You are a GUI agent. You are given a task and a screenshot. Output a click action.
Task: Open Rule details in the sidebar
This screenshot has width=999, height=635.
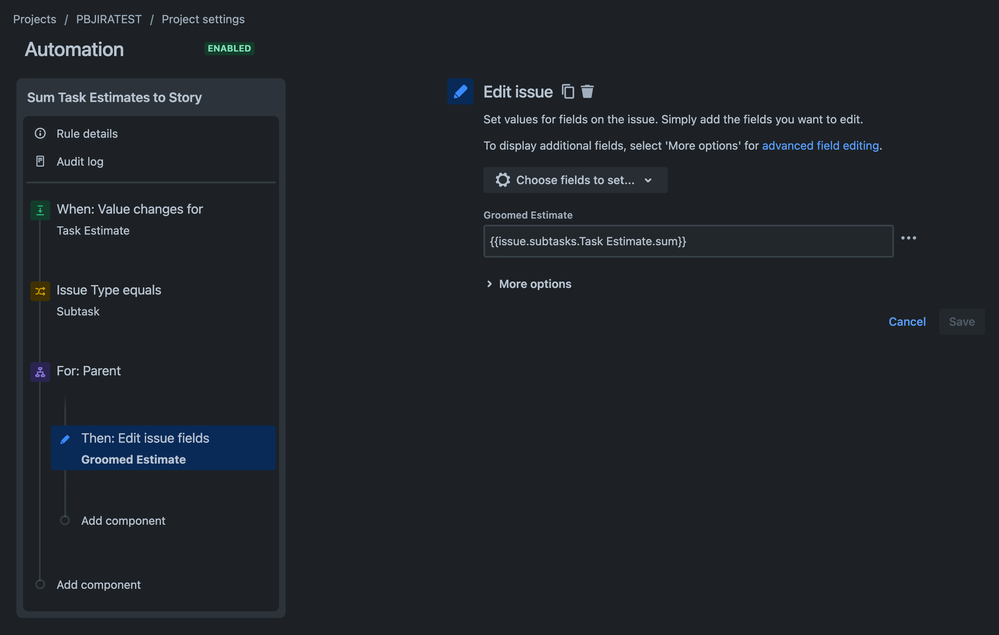pos(87,134)
